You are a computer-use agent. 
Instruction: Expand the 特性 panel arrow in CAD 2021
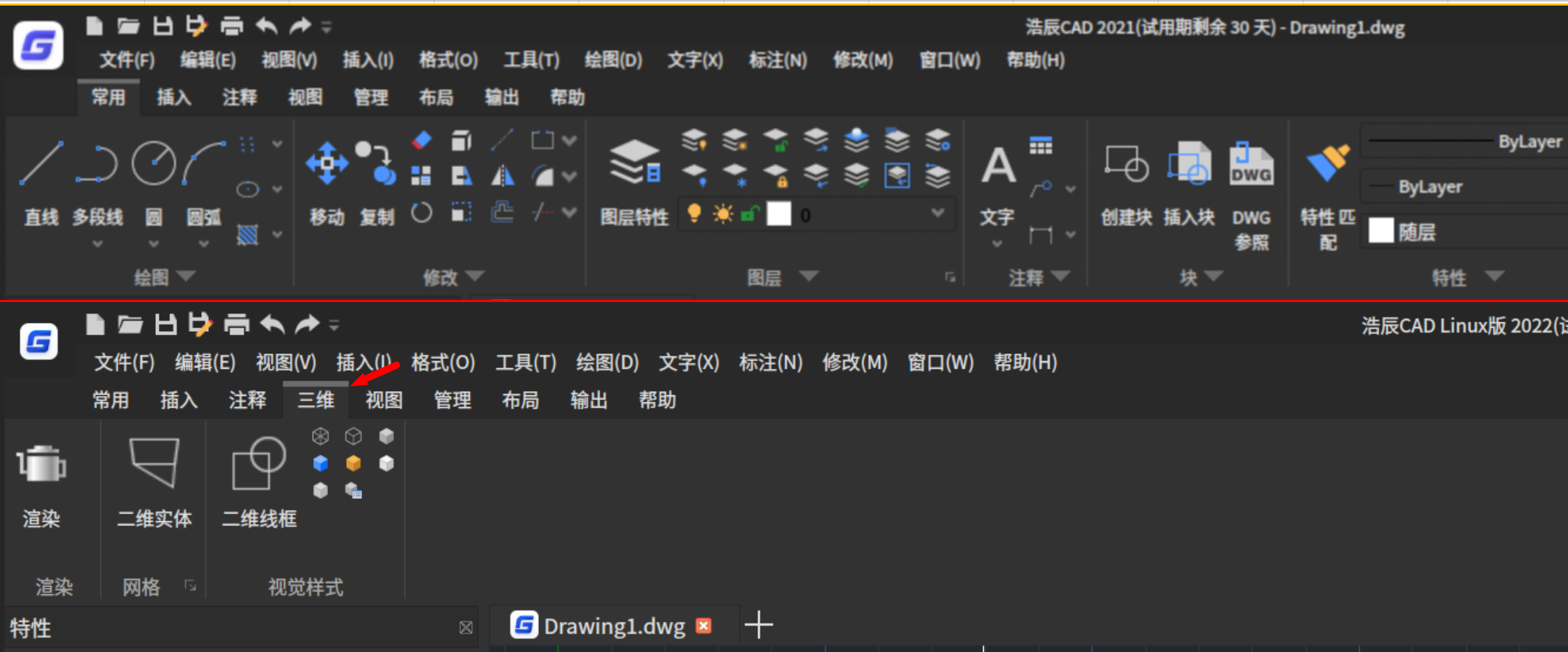(x=1494, y=276)
